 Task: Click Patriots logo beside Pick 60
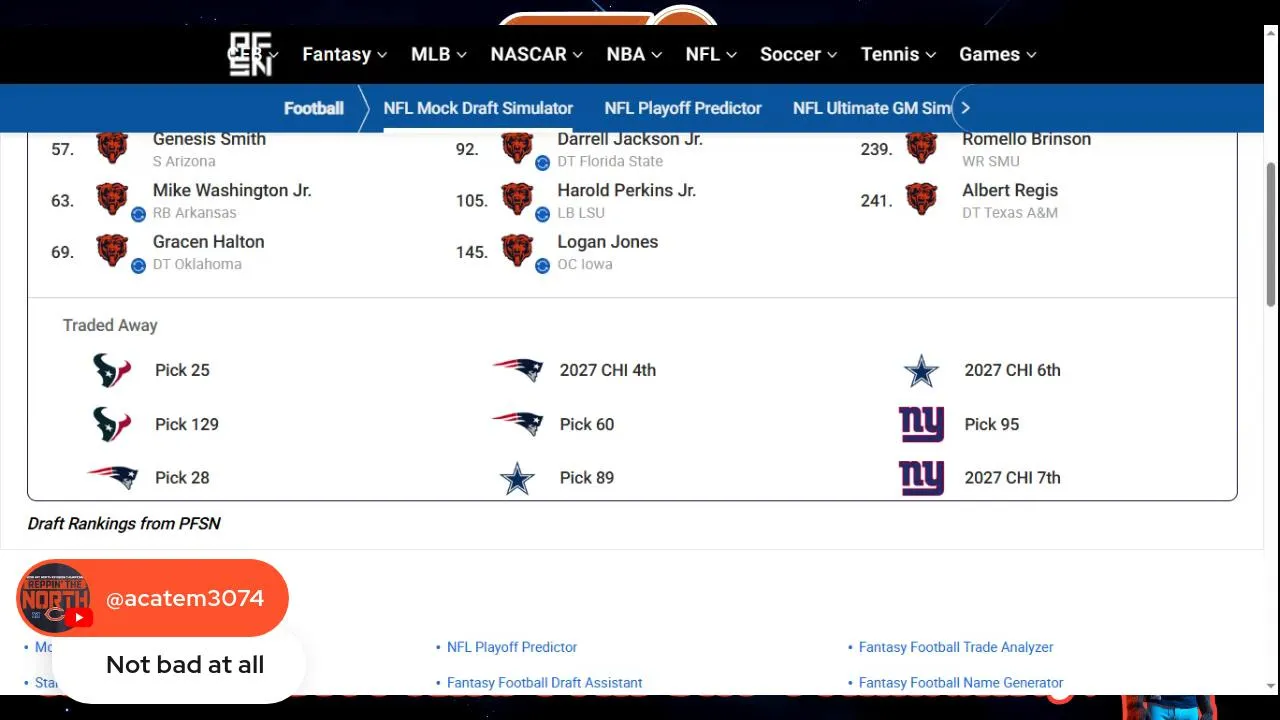(517, 424)
